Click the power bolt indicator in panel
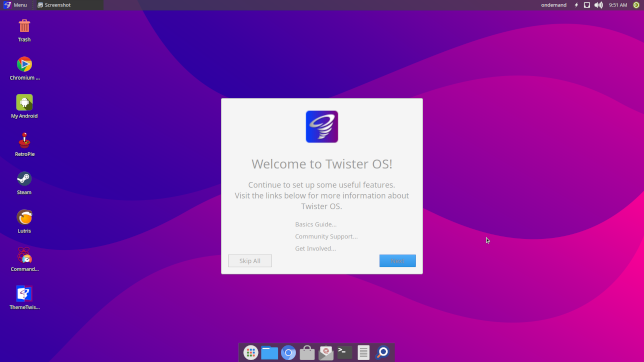This screenshot has width=644, height=362. pyautogui.click(x=576, y=5)
